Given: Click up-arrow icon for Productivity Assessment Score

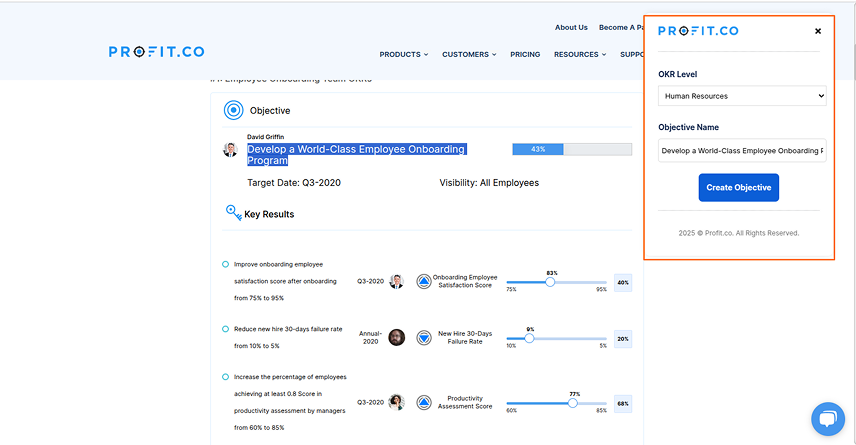Looking at the screenshot, I should [x=424, y=402].
